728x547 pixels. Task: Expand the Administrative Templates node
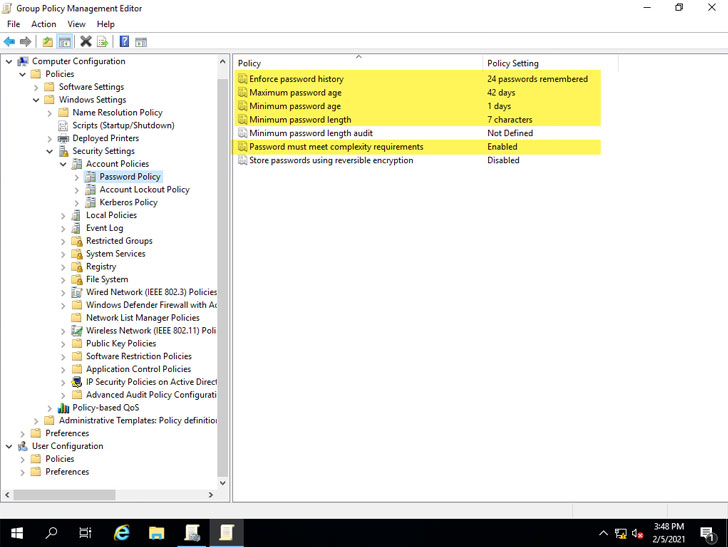click(x=36, y=421)
